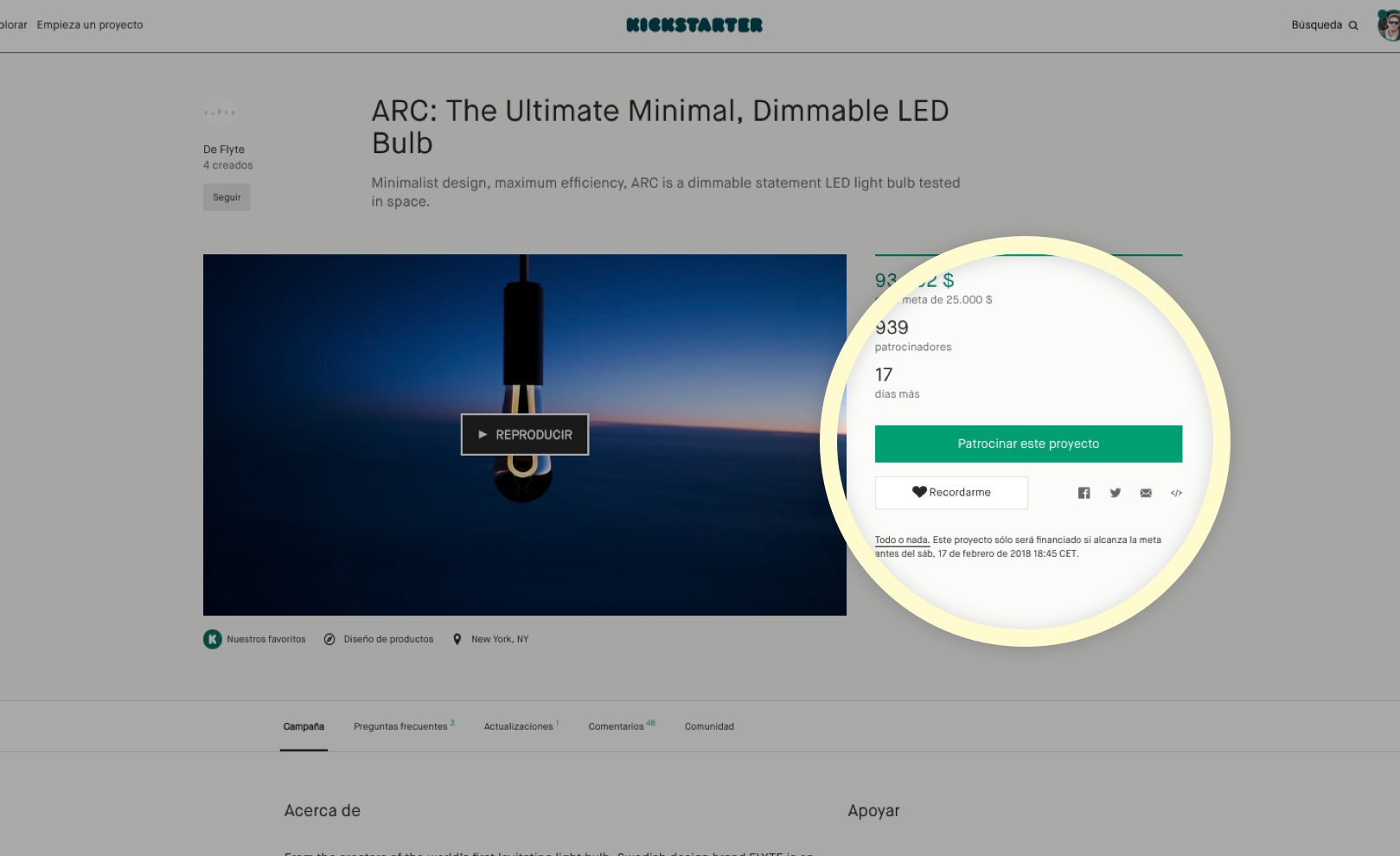Open Nuestros favoritos badge
1400x856 pixels.
[255, 639]
